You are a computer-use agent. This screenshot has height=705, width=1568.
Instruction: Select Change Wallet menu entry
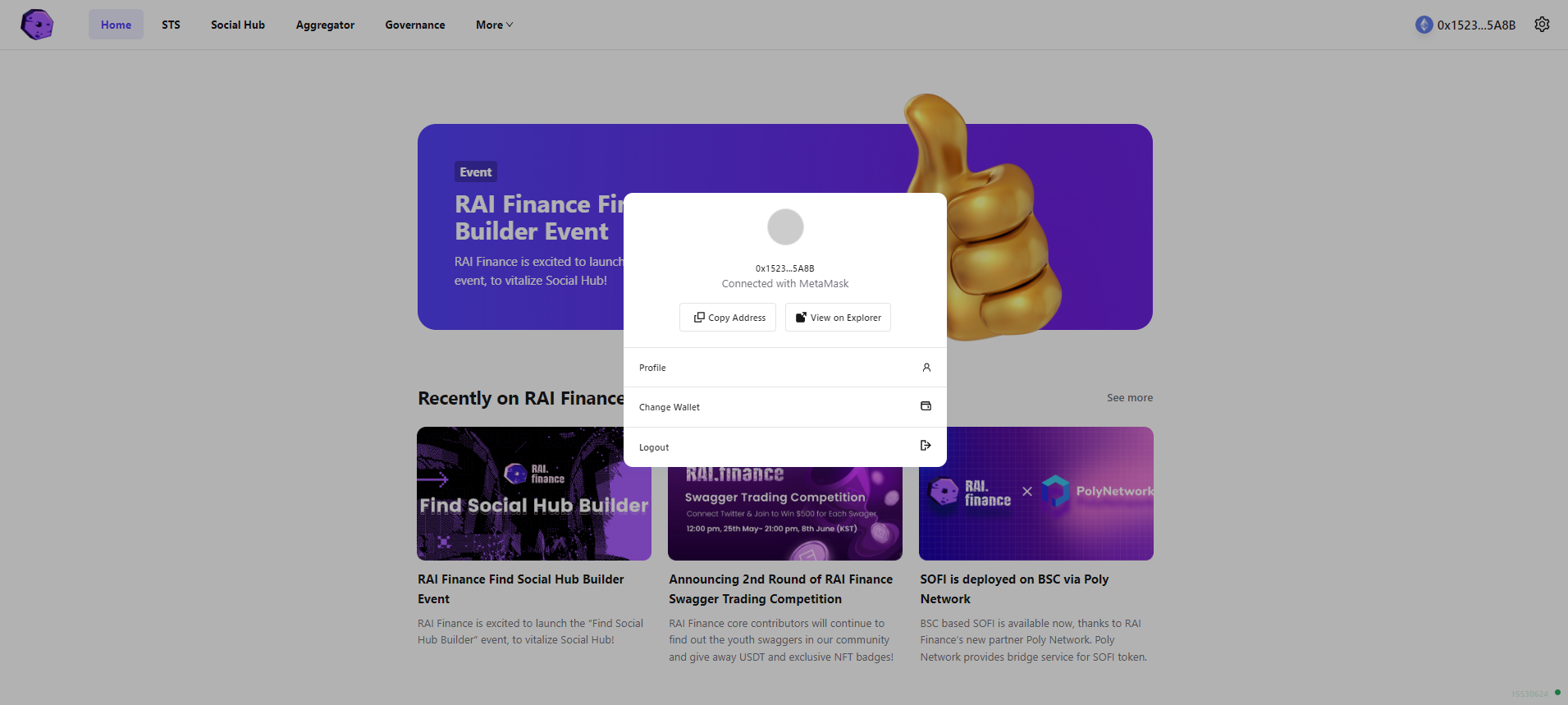point(785,407)
